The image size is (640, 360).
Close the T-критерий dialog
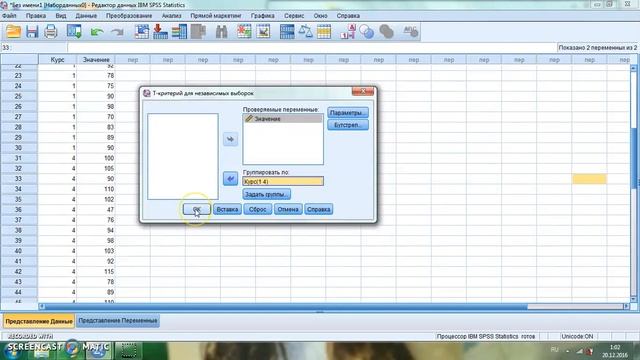(x=362, y=91)
